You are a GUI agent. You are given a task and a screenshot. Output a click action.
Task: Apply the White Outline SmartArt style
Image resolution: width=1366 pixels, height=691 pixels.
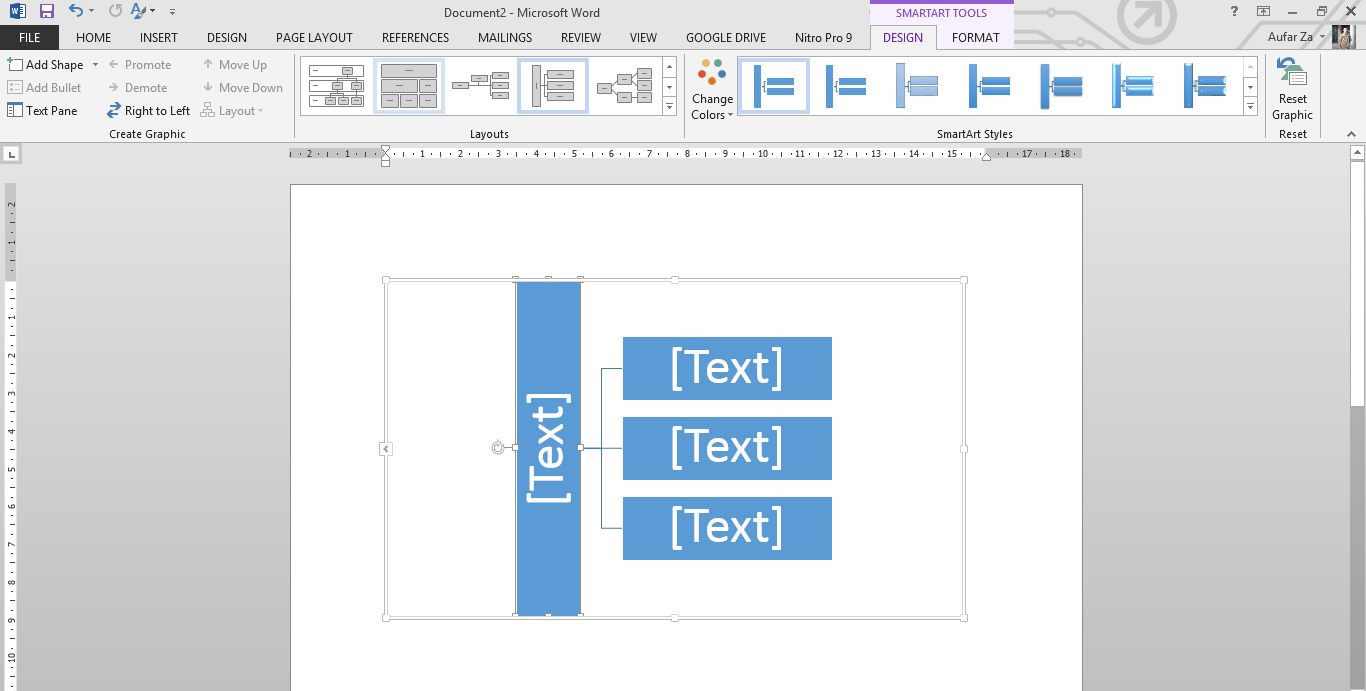click(x=846, y=86)
